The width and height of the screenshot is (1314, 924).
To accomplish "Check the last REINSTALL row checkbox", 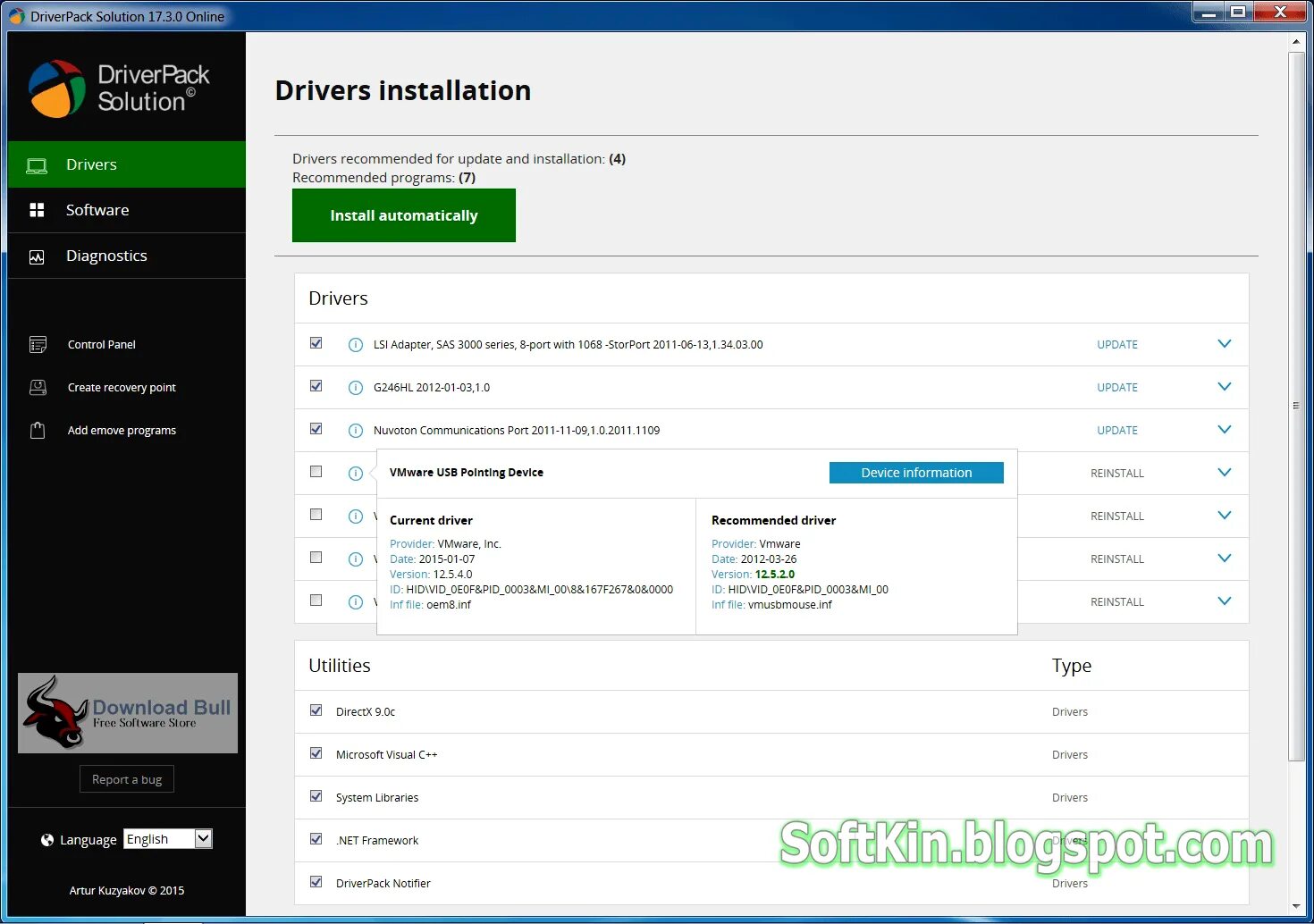I will pos(316,601).
